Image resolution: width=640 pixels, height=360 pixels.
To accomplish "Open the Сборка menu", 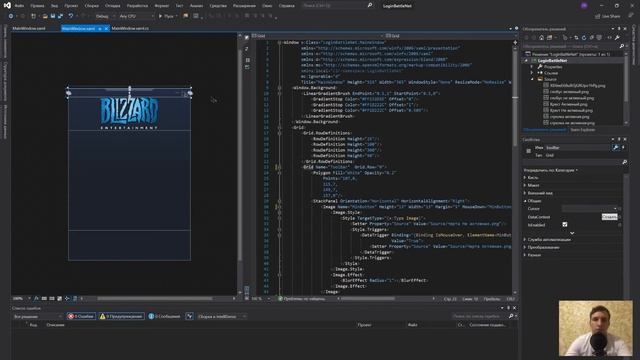I will 91,6.
